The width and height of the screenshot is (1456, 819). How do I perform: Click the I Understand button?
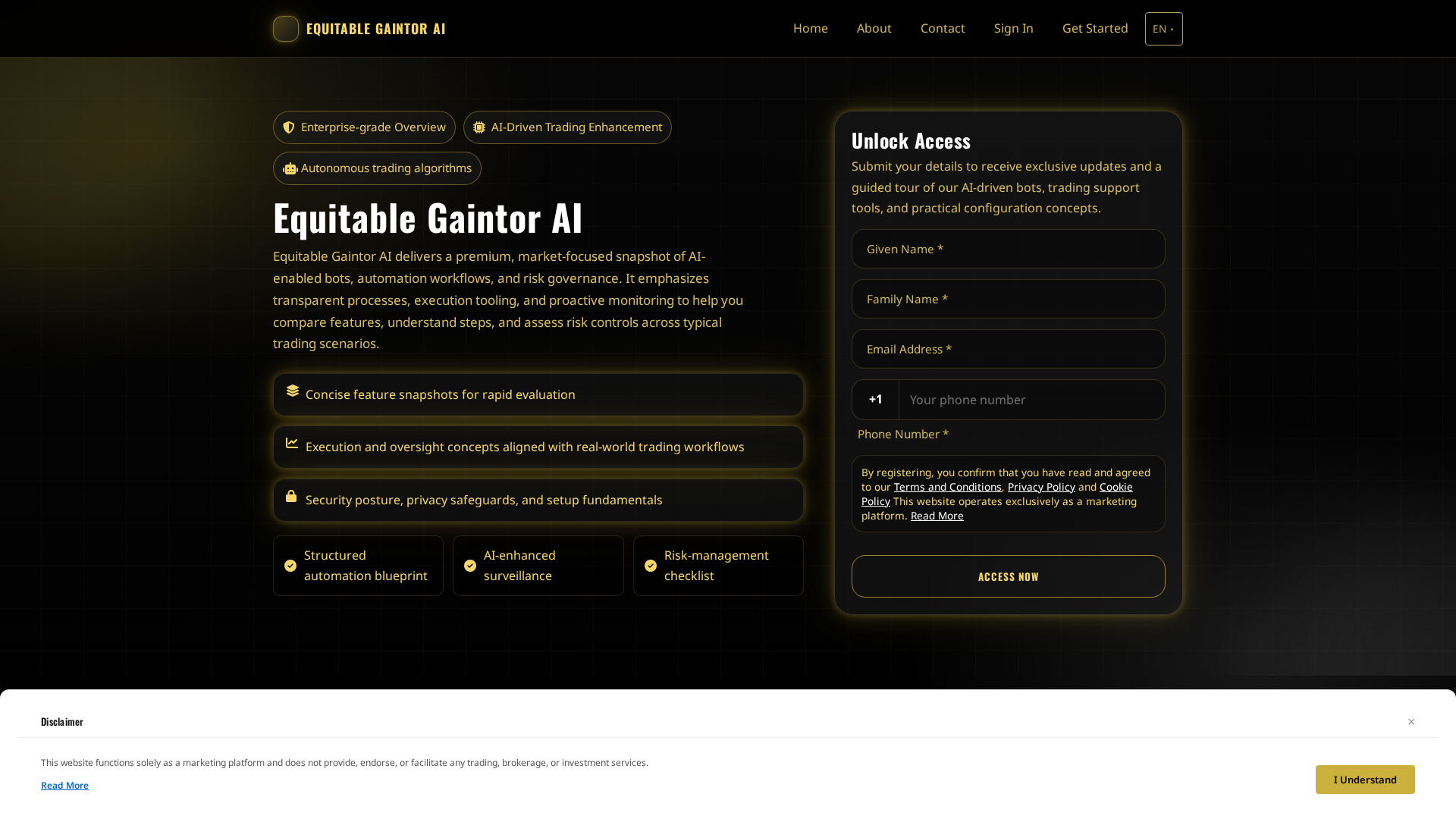pyautogui.click(x=1364, y=779)
